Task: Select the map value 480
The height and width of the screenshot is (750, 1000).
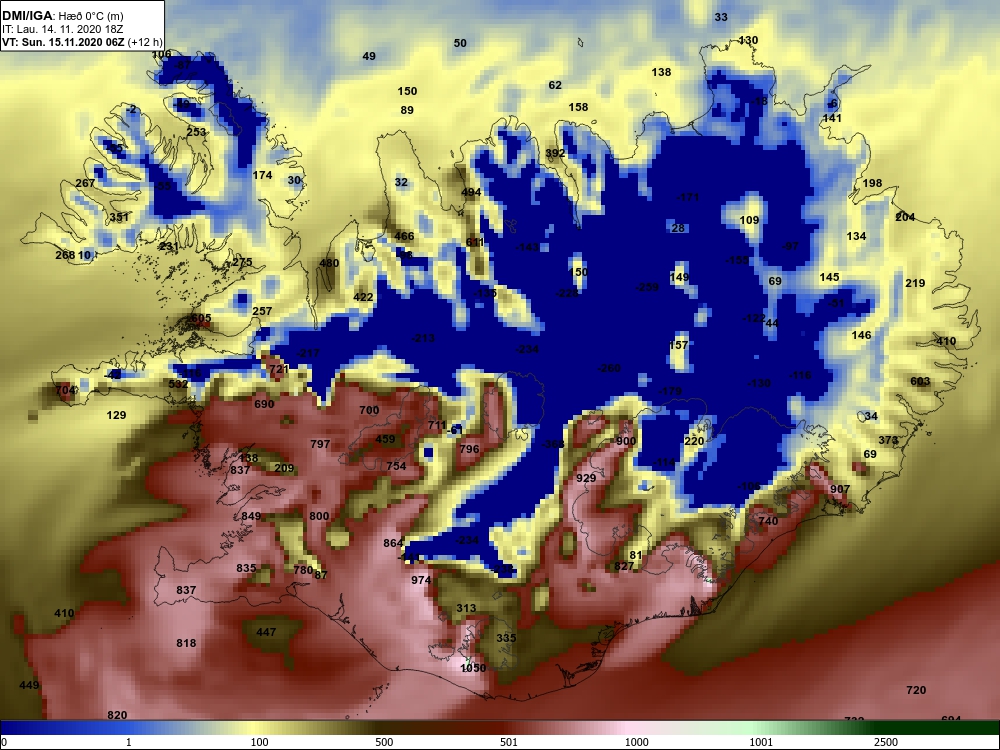Action: click(x=329, y=263)
